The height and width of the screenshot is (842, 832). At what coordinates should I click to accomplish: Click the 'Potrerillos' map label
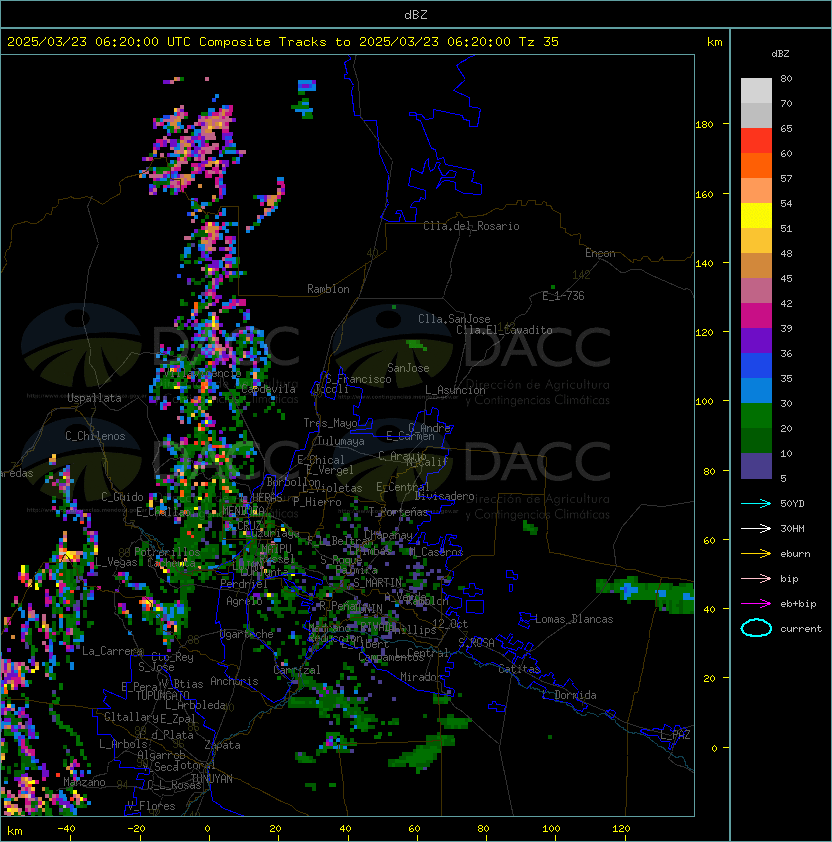167,552
